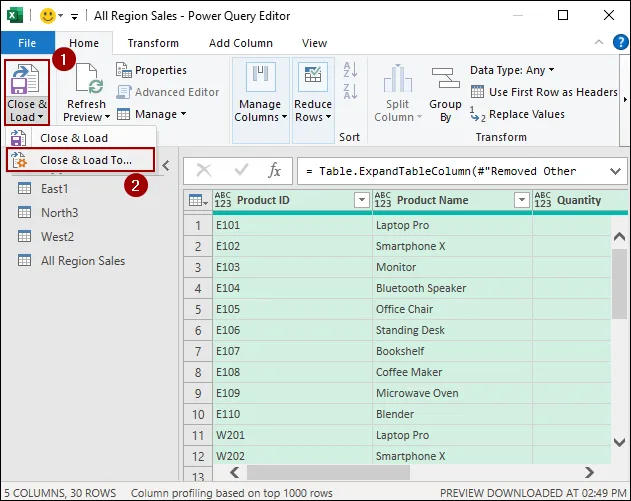Select the All Region Sales query
The image size is (631, 501).
click(83, 261)
